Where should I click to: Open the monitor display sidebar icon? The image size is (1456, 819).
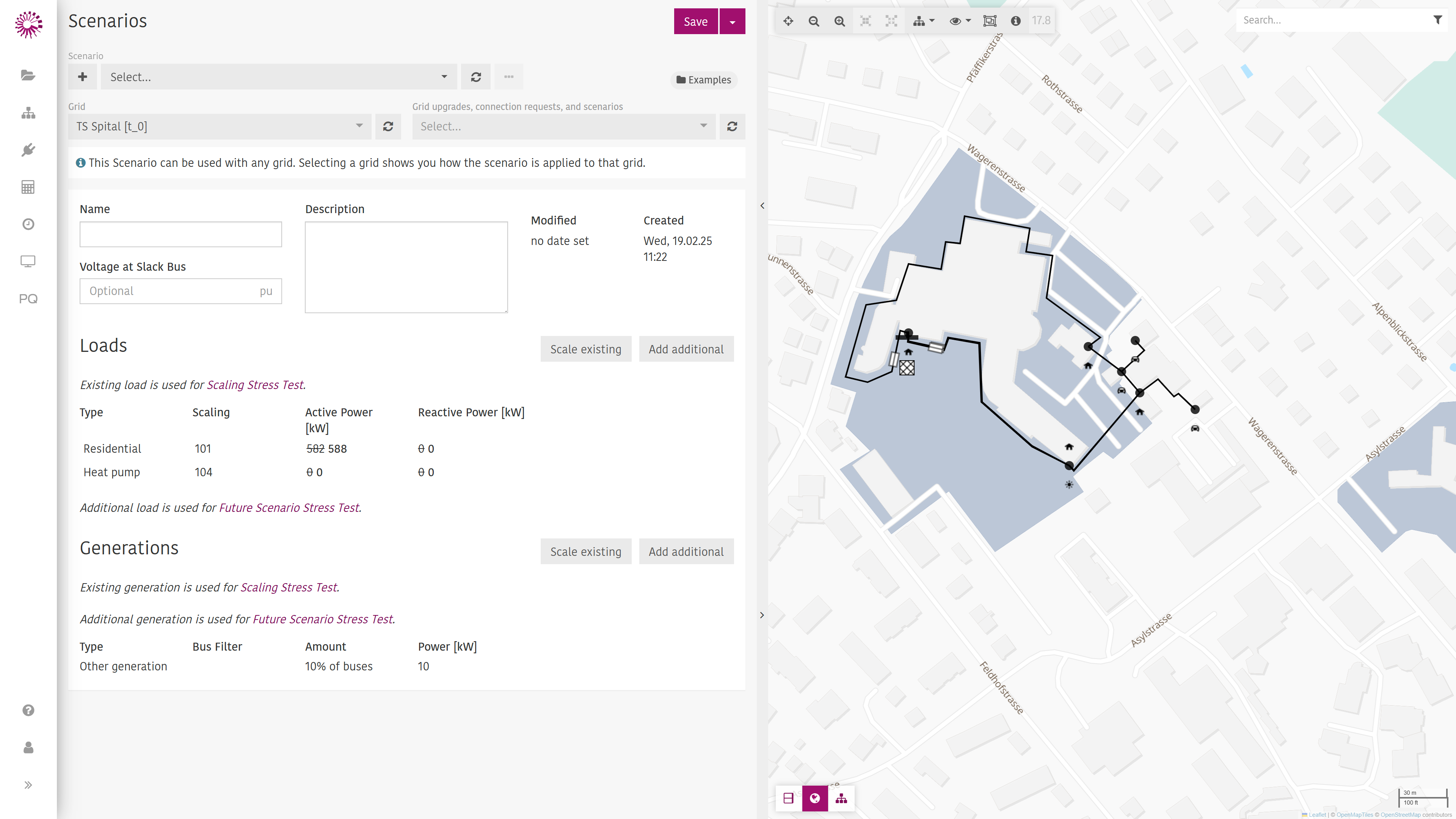tap(28, 261)
